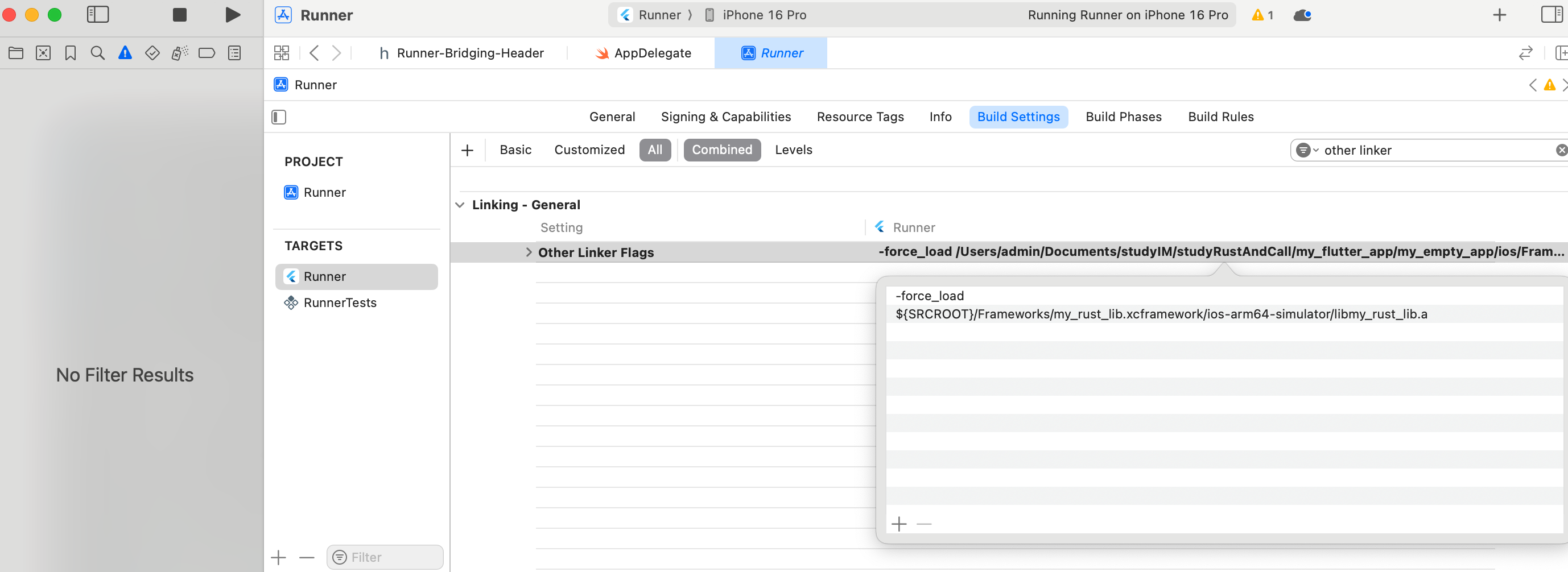Open Resource Tags tab
1568x572 pixels.
click(860, 117)
